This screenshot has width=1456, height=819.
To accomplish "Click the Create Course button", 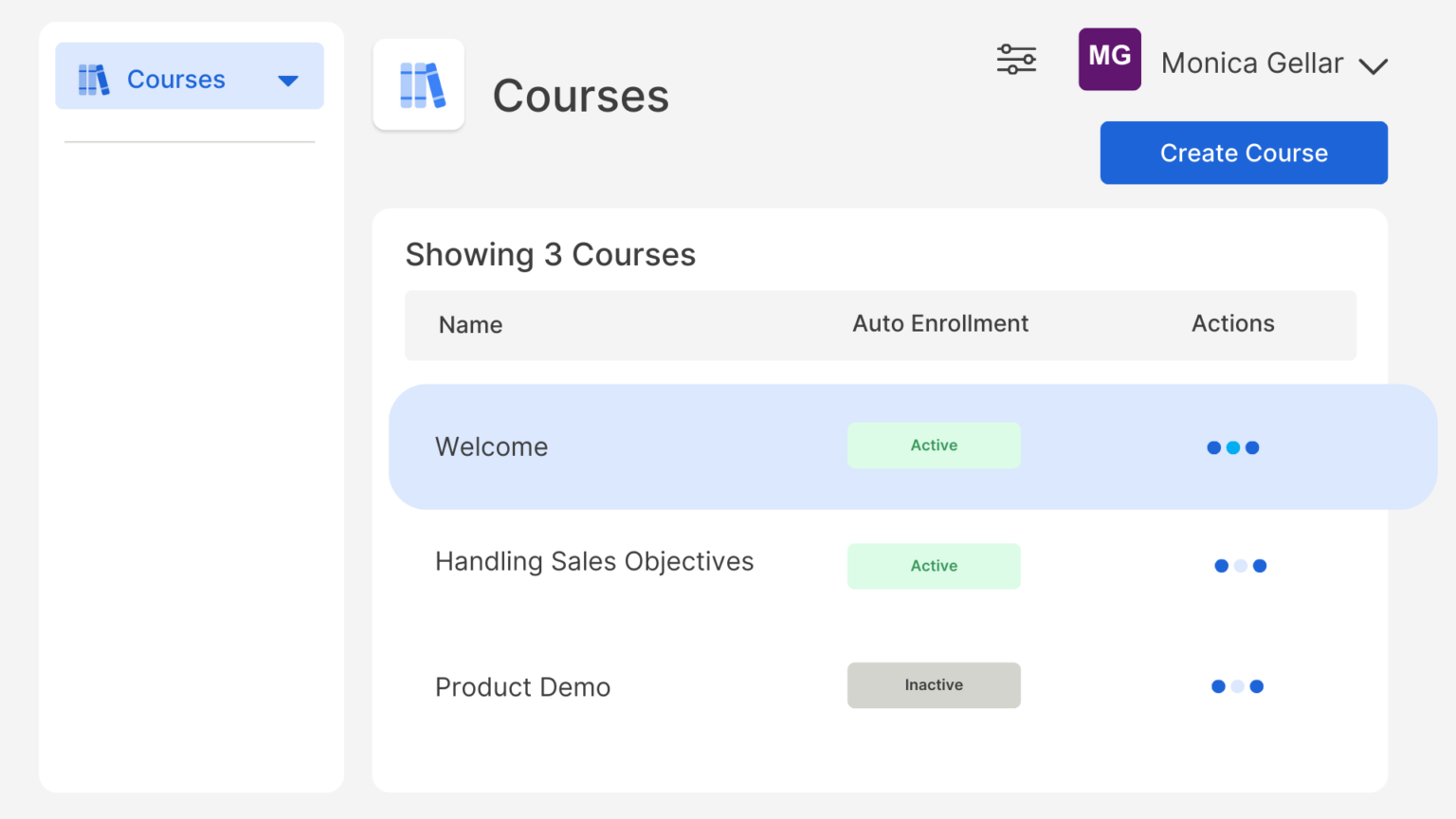I will click(1243, 153).
